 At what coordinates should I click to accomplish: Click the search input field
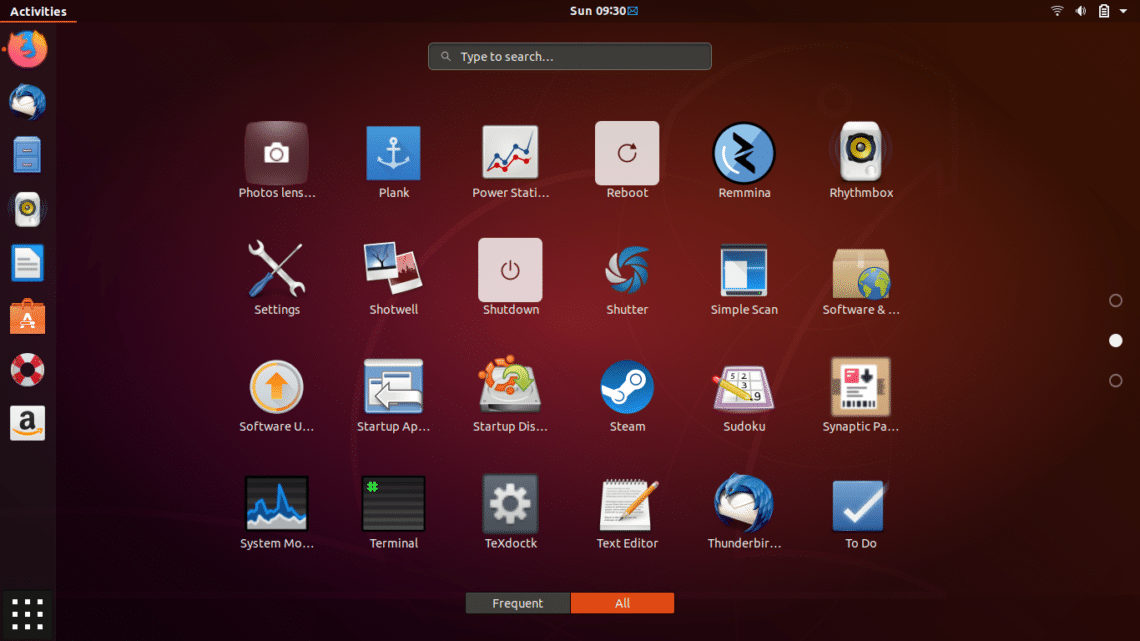(x=569, y=56)
